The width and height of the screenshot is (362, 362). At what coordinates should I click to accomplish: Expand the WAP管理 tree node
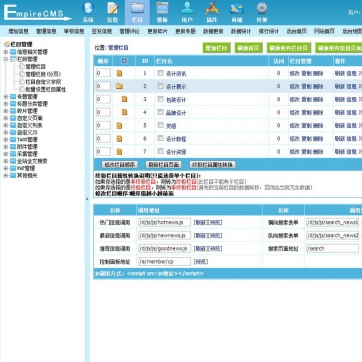pos(6,168)
